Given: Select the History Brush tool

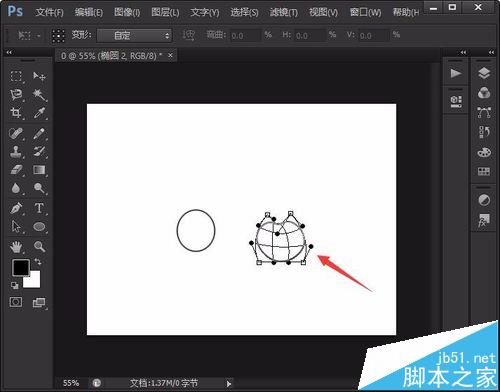Looking at the screenshot, I should coord(39,152).
